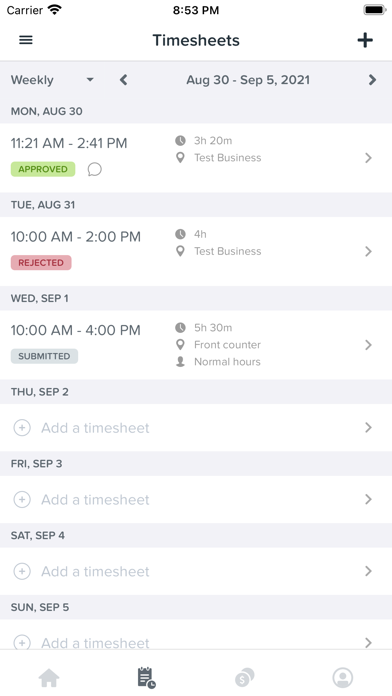Select the Aug 30 - Sep 5, 2021 date range
Screen dimensions: 392x696
click(248, 80)
